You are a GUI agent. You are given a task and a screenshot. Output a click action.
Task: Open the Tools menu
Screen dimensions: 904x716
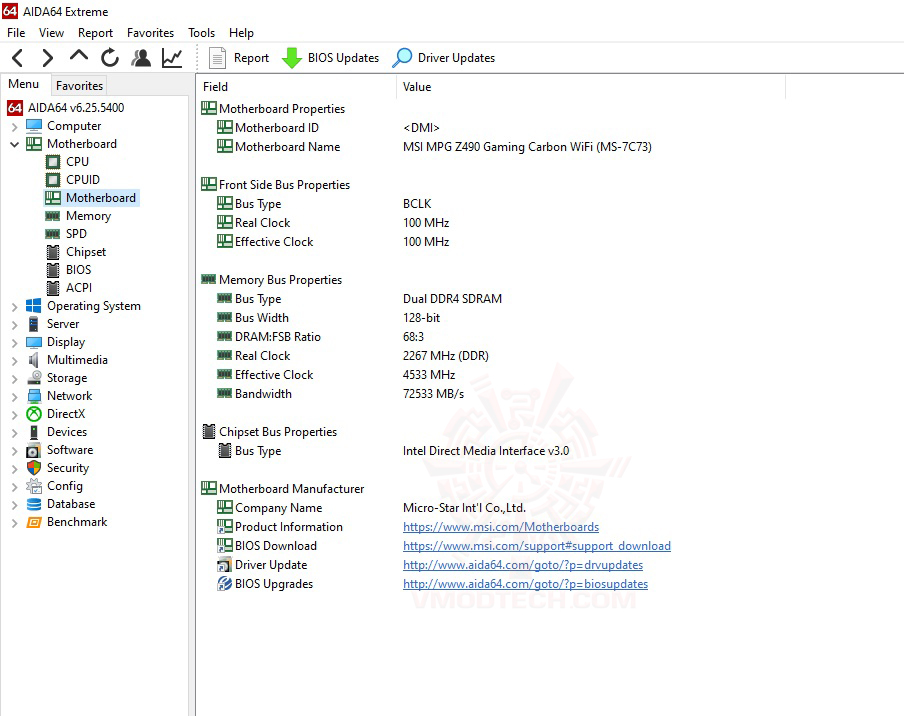click(201, 33)
